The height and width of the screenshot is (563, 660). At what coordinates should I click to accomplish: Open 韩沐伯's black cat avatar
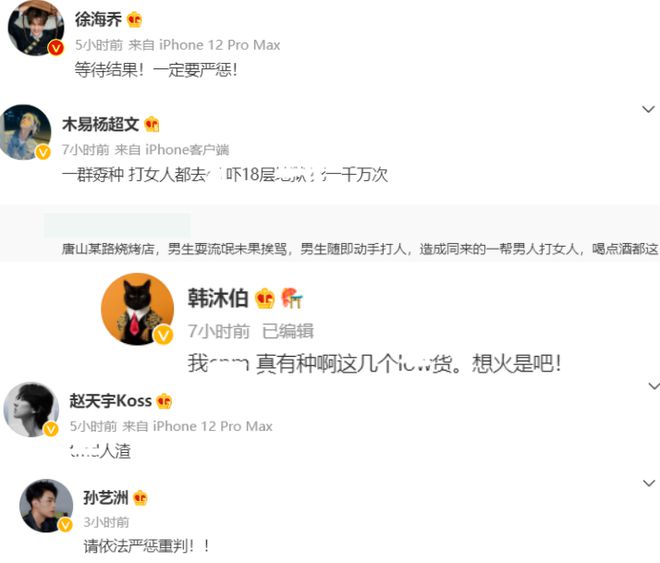point(137,309)
